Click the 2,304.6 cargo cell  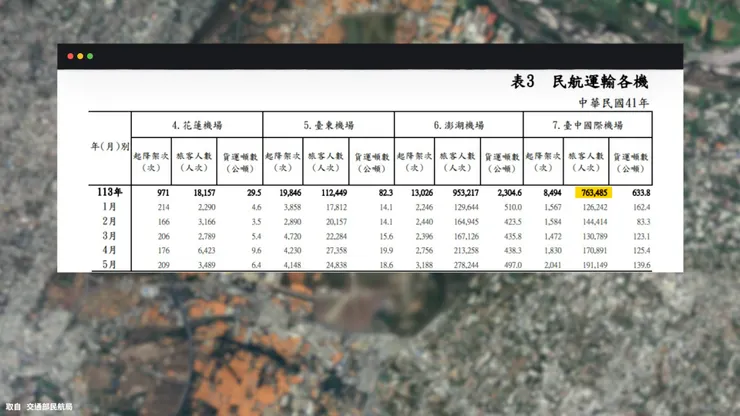[x=510, y=193]
